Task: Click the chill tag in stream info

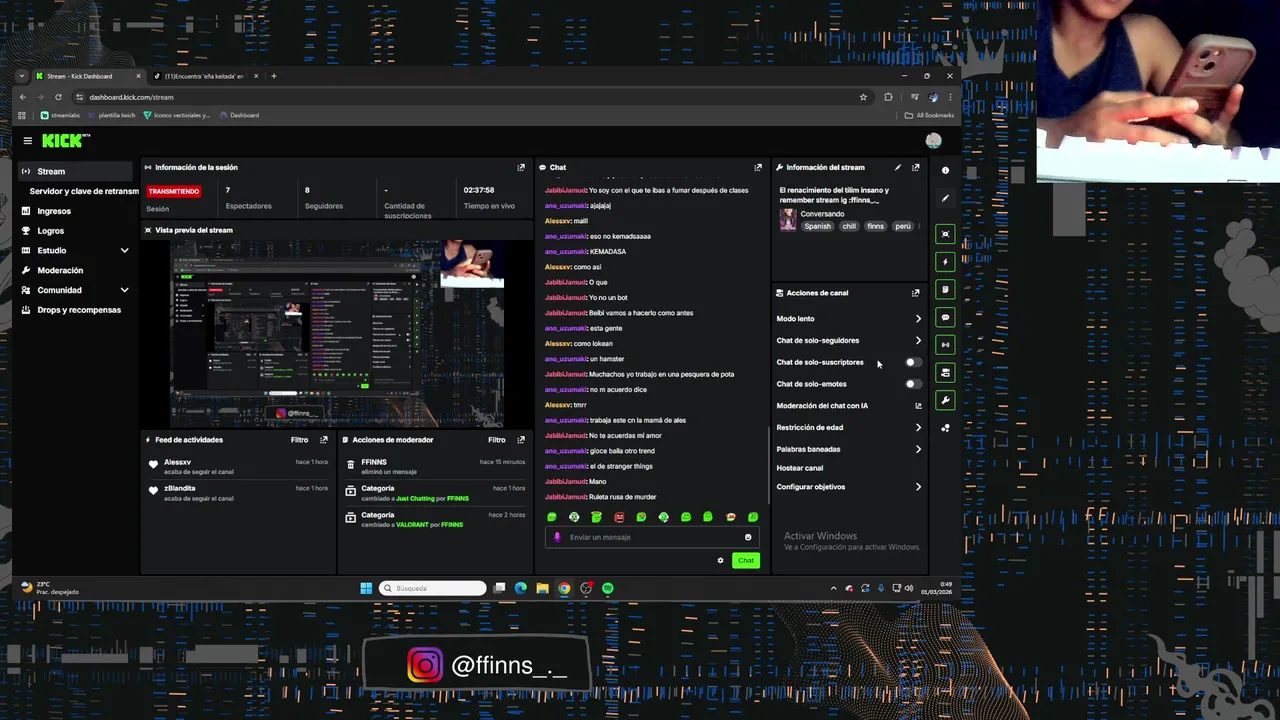Action: (849, 226)
